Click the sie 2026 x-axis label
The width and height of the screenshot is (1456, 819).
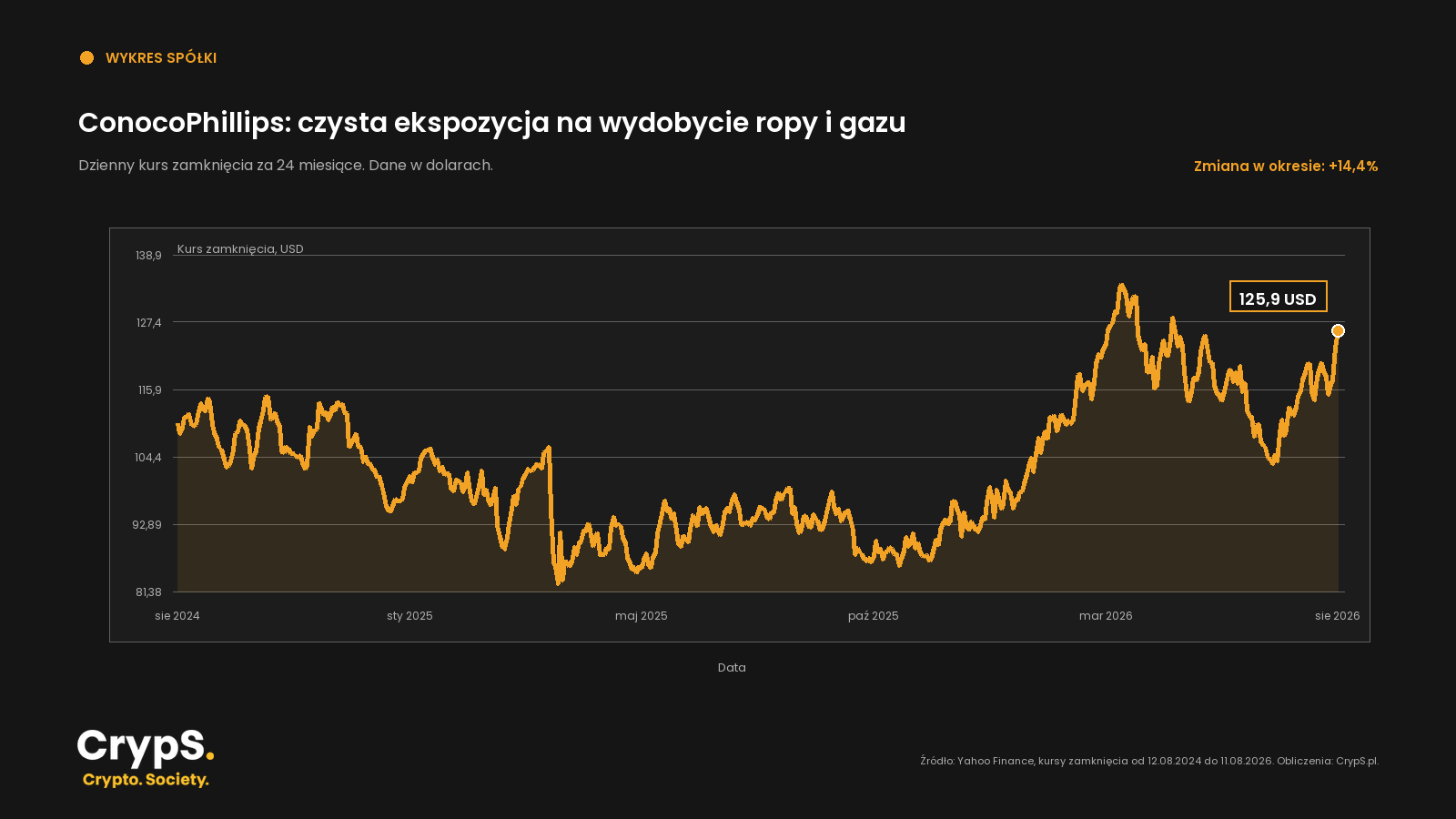tap(1338, 616)
